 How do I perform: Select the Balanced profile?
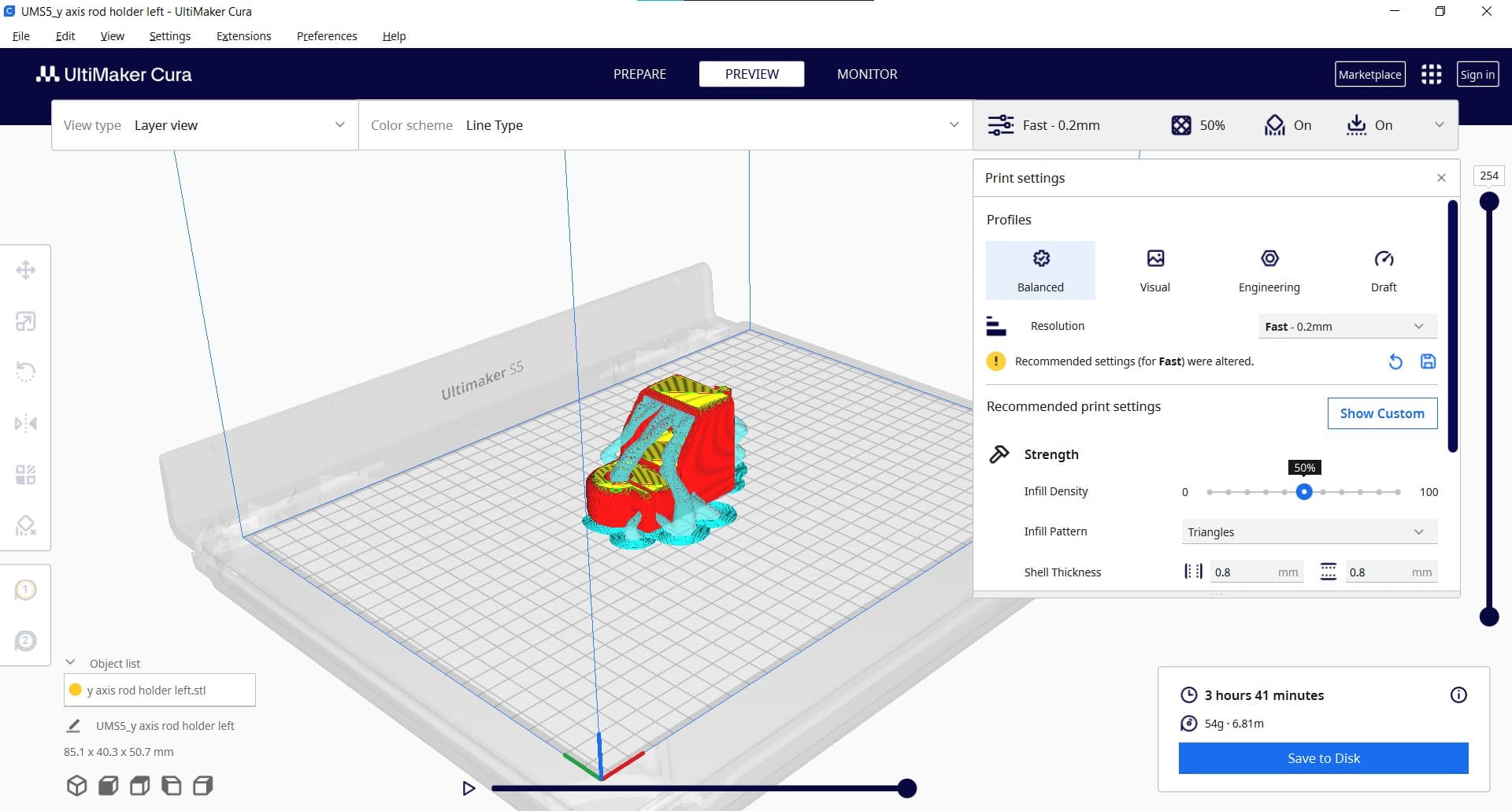point(1040,270)
